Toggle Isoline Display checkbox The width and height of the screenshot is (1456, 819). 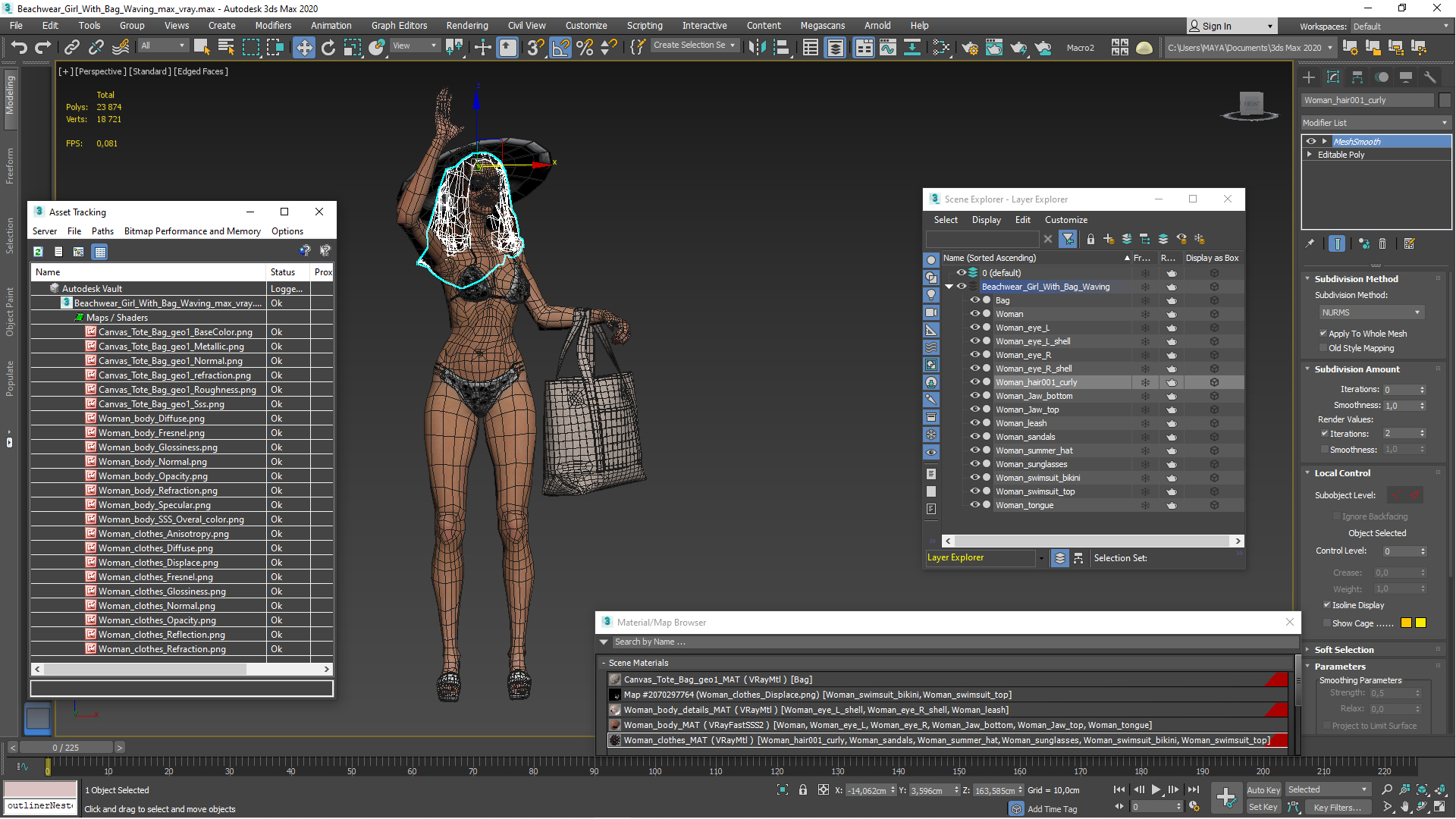click(1327, 605)
